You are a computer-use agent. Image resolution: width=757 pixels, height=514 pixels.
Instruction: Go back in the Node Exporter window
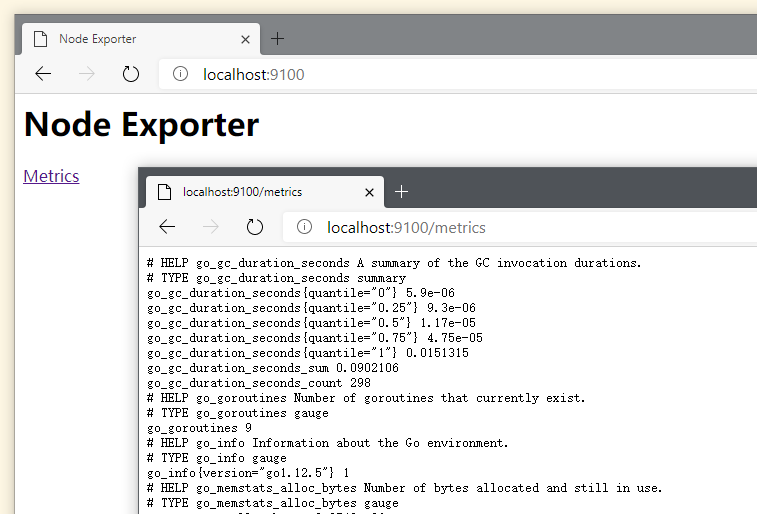click(43, 74)
